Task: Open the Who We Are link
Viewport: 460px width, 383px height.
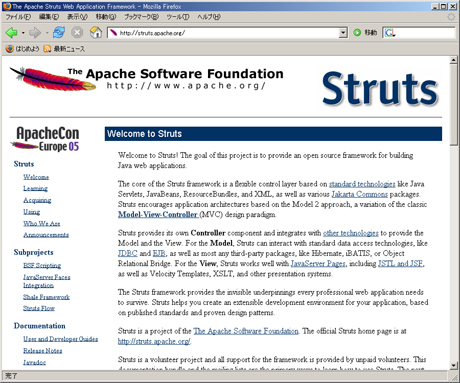Action: 42,223
